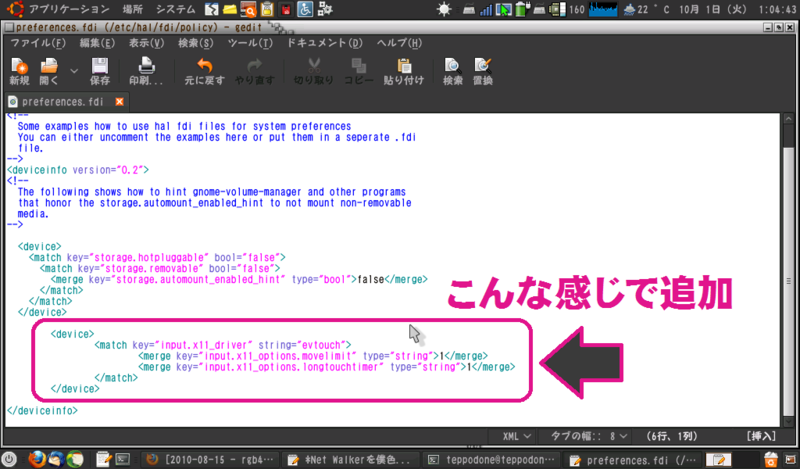800x469 pixels.
Task: Expand recent files arrow beside 開く
Action: point(74,71)
